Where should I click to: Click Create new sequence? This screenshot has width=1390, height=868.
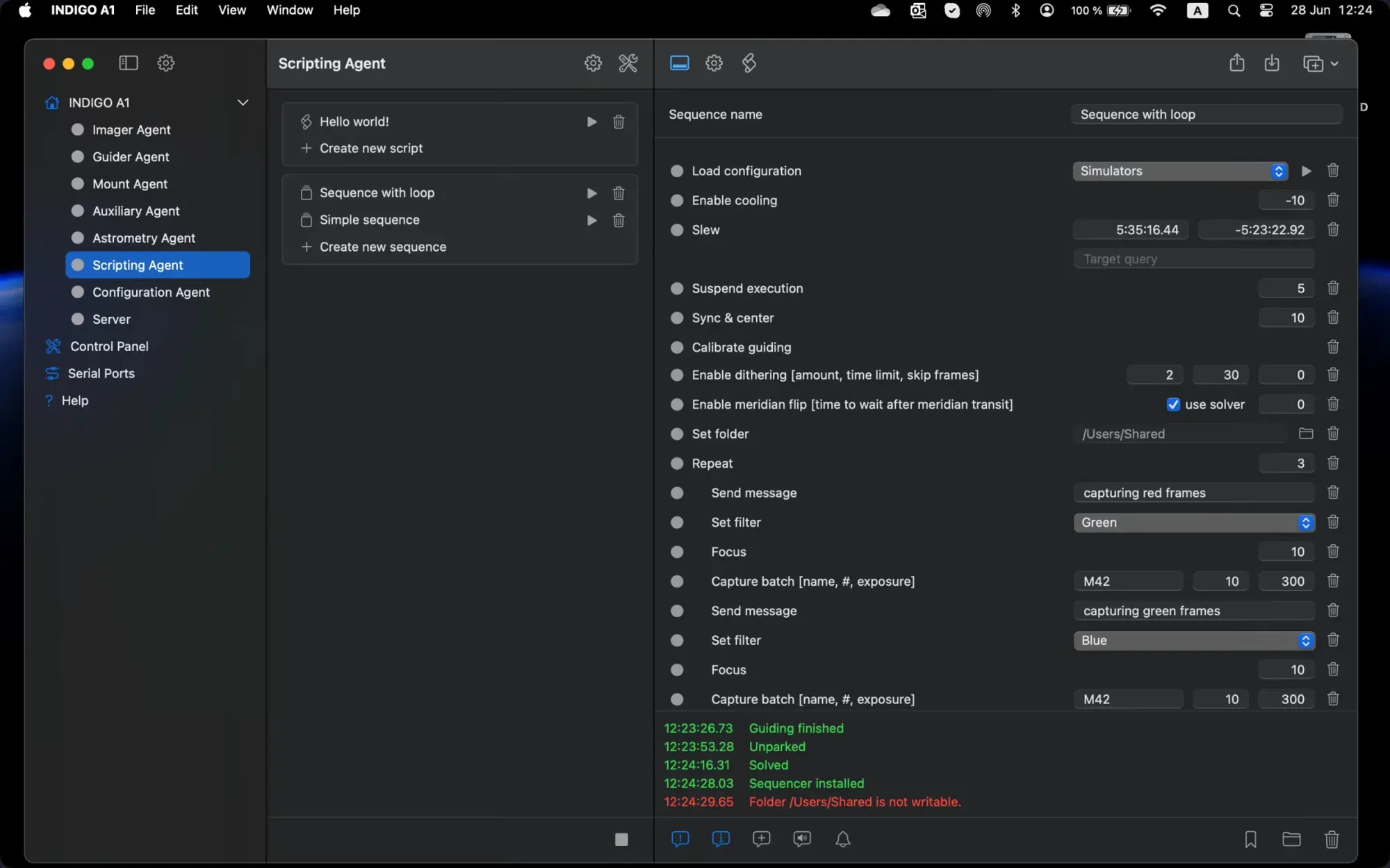382,247
